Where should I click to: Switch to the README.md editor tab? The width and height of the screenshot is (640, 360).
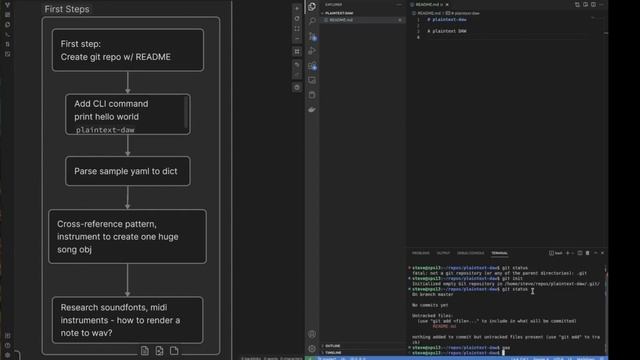point(429,4)
